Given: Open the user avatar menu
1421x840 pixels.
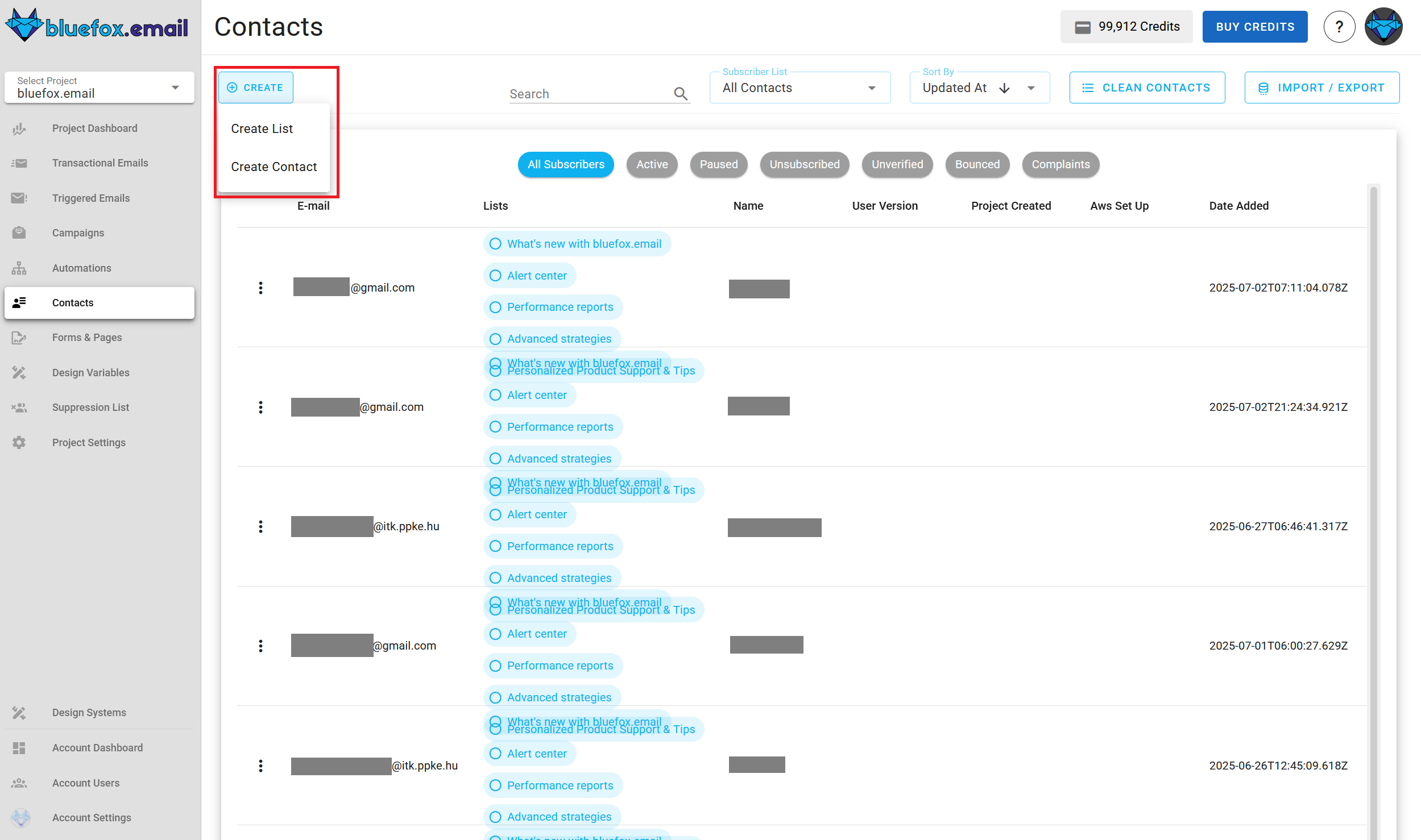Looking at the screenshot, I should coord(1383,26).
